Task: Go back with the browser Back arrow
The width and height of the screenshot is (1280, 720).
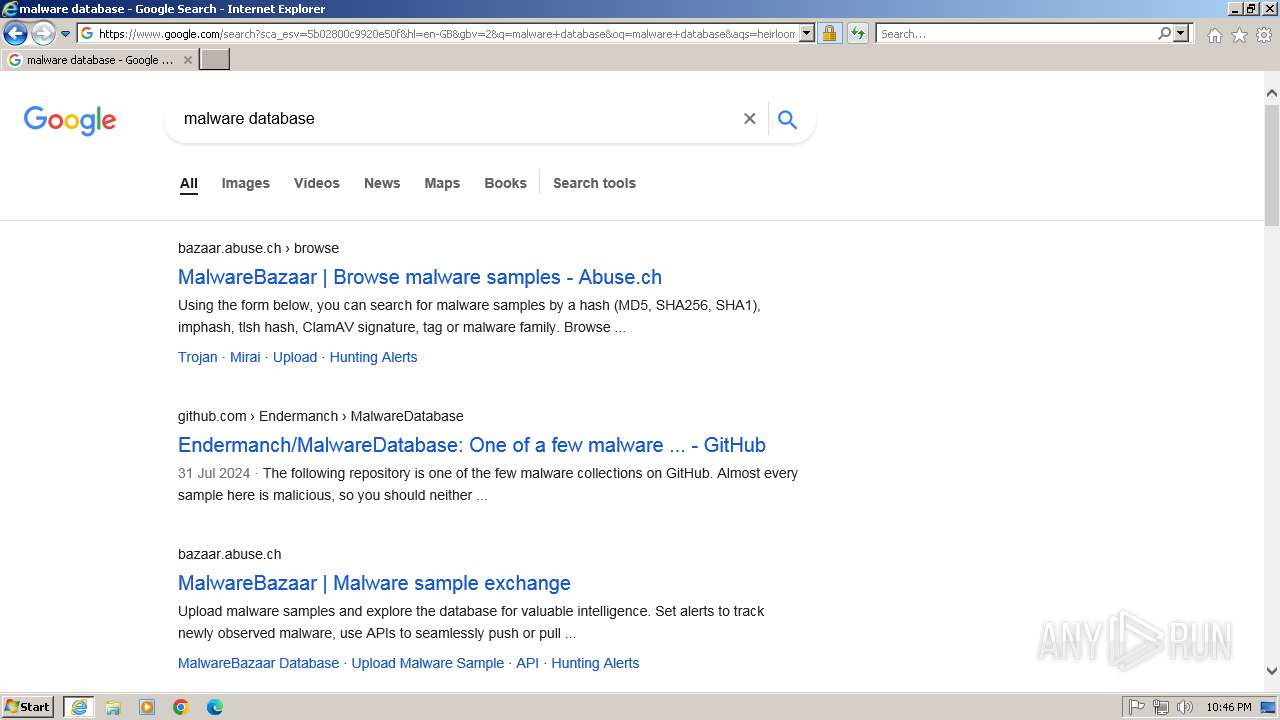Action: pyautogui.click(x=15, y=34)
